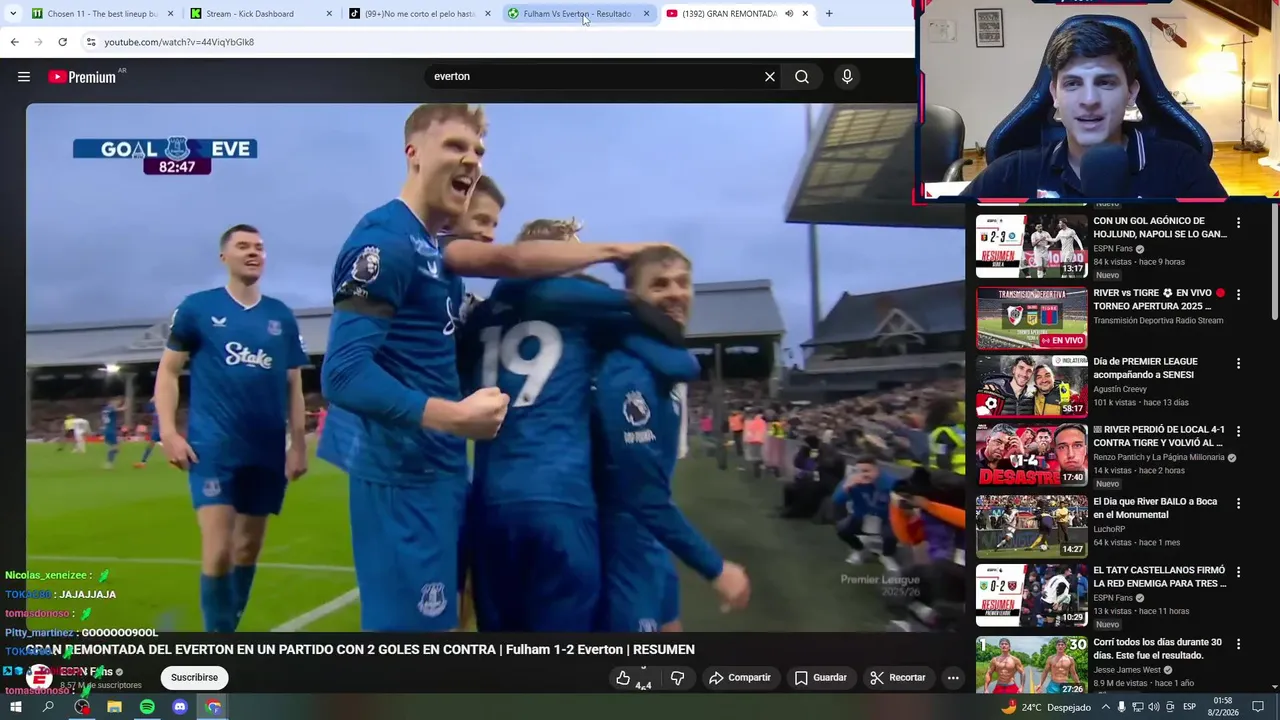Image resolution: width=1280 pixels, height=720 pixels.
Task: Click the Suscribirse button
Action: click(x=194, y=678)
